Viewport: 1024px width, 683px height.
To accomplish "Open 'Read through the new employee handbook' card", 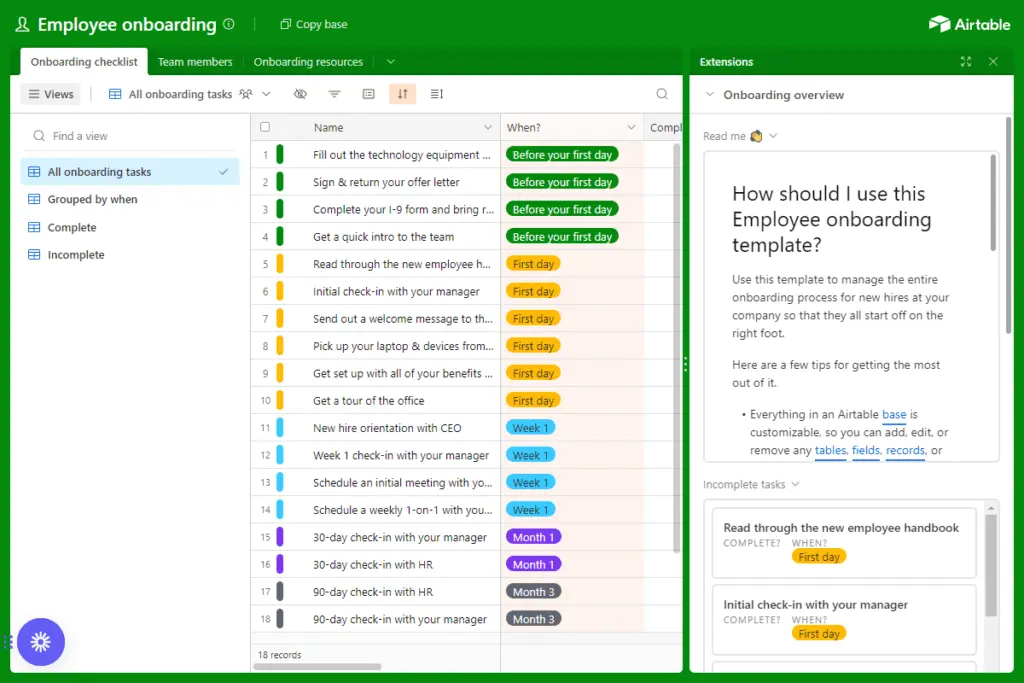I will click(844, 543).
